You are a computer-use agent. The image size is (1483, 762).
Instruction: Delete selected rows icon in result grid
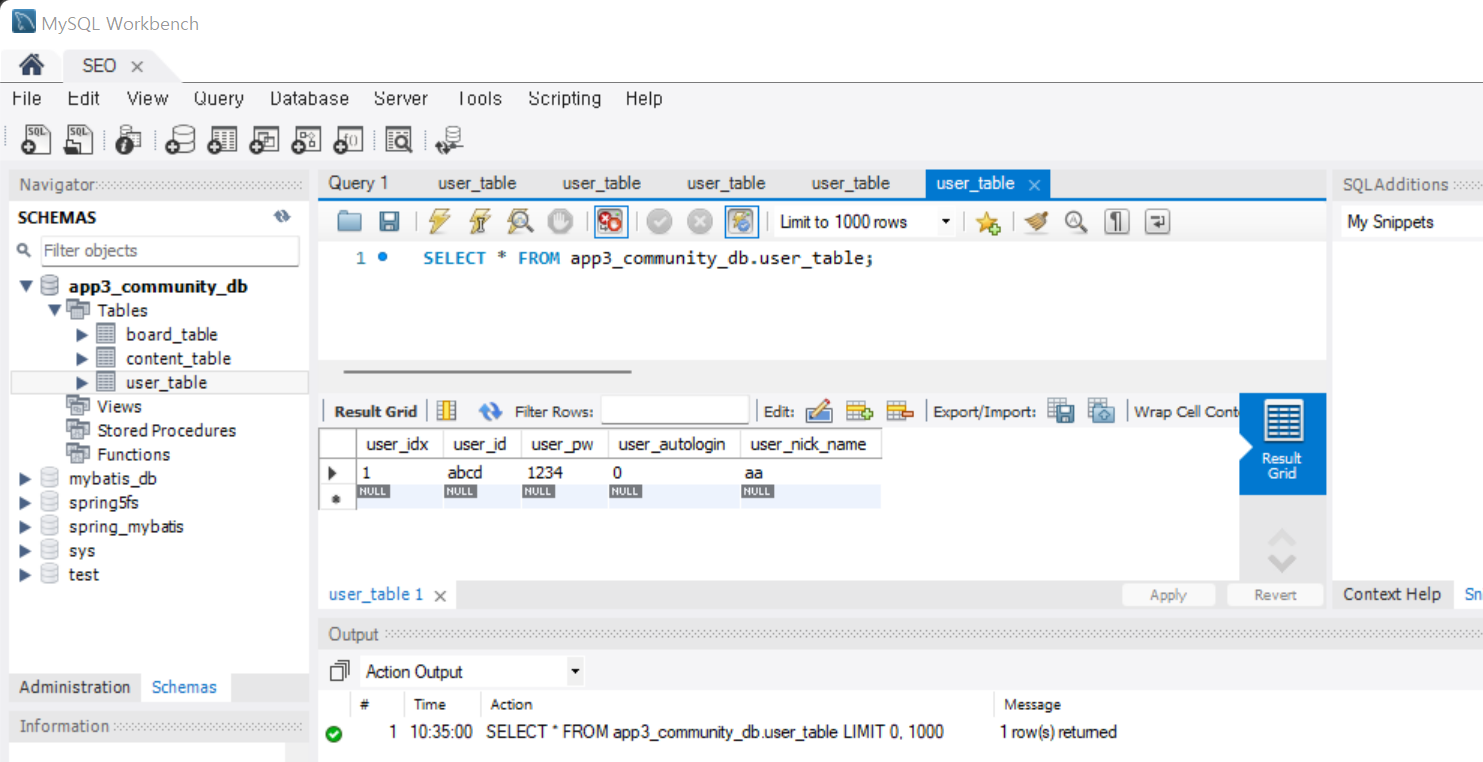click(x=900, y=411)
